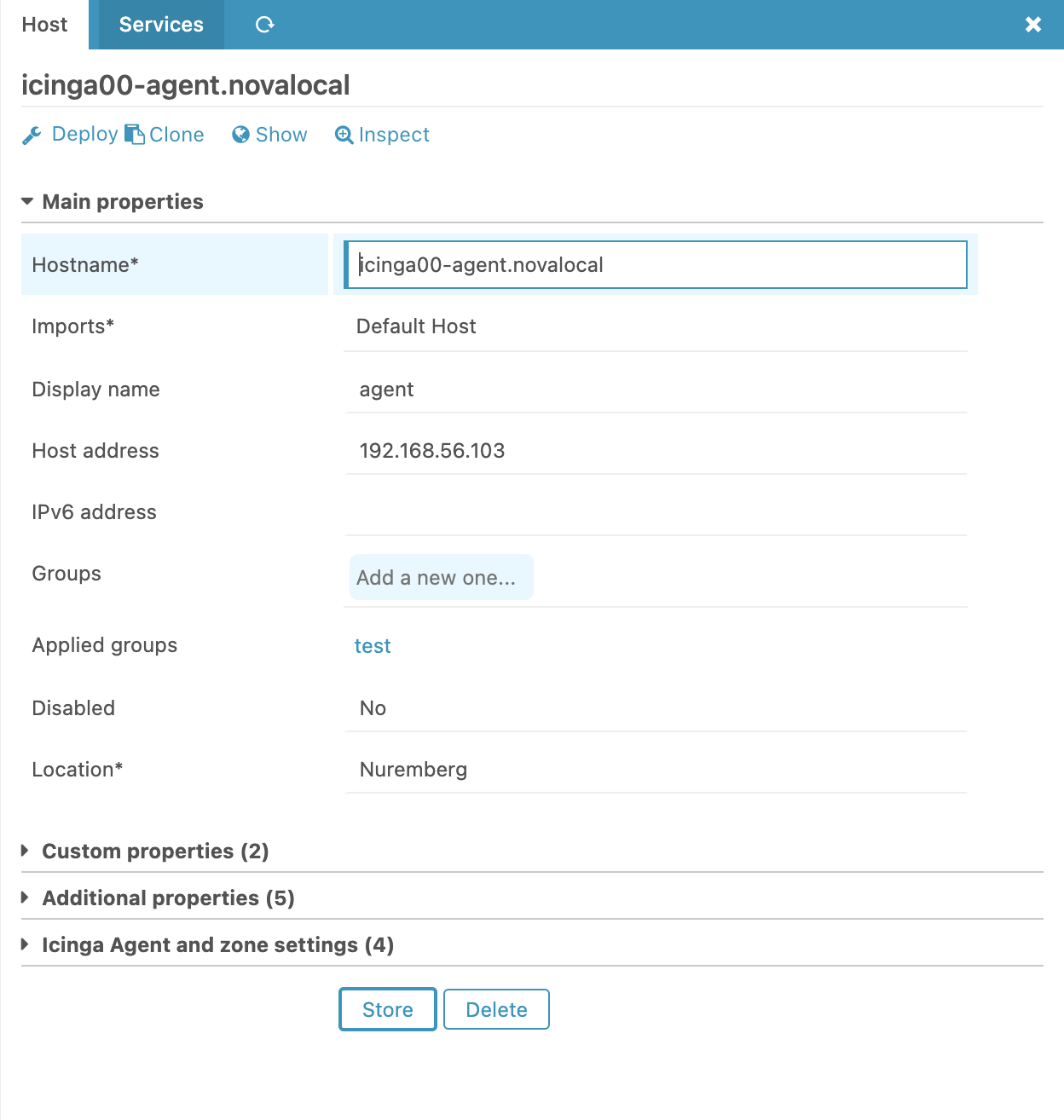Click the refresh icon in the tab bar
Screen dimensions: 1064x1120
click(x=264, y=25)
